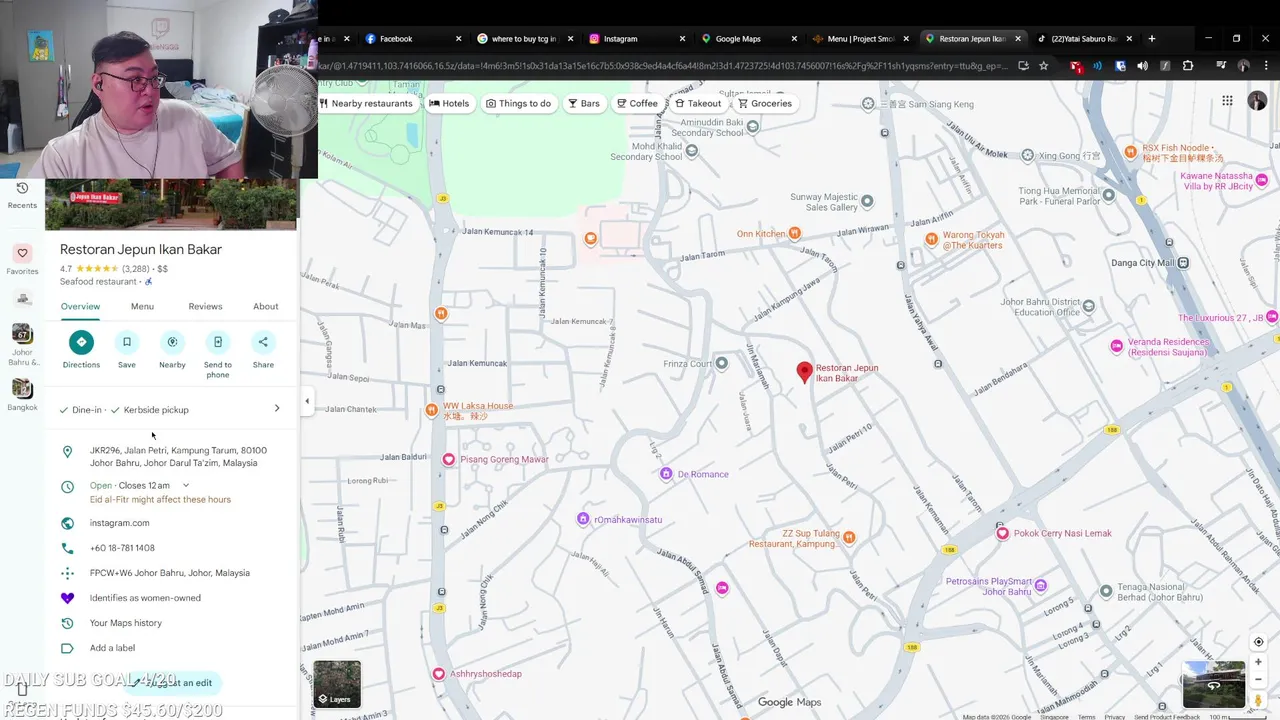
Task: Click the Frinza Court marker
Action: coord(721,363)
